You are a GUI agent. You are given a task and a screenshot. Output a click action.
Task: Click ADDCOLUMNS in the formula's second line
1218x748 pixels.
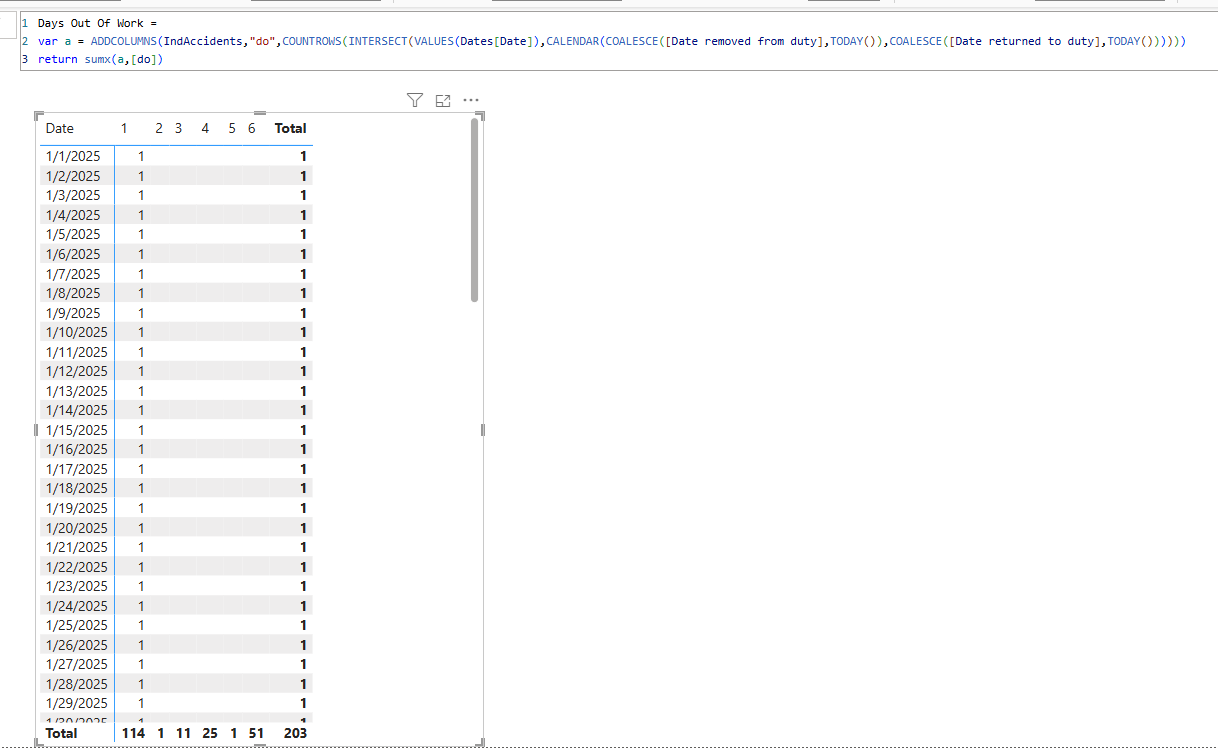(x=123, y=41)
